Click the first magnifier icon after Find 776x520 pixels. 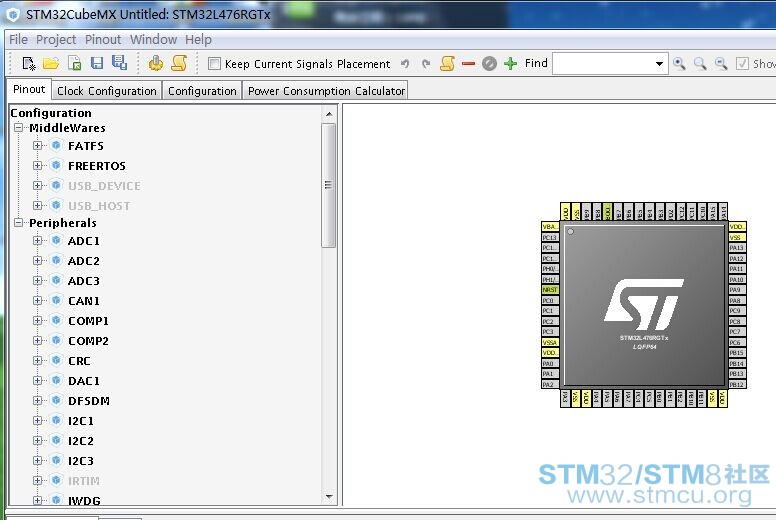[679, 63]
